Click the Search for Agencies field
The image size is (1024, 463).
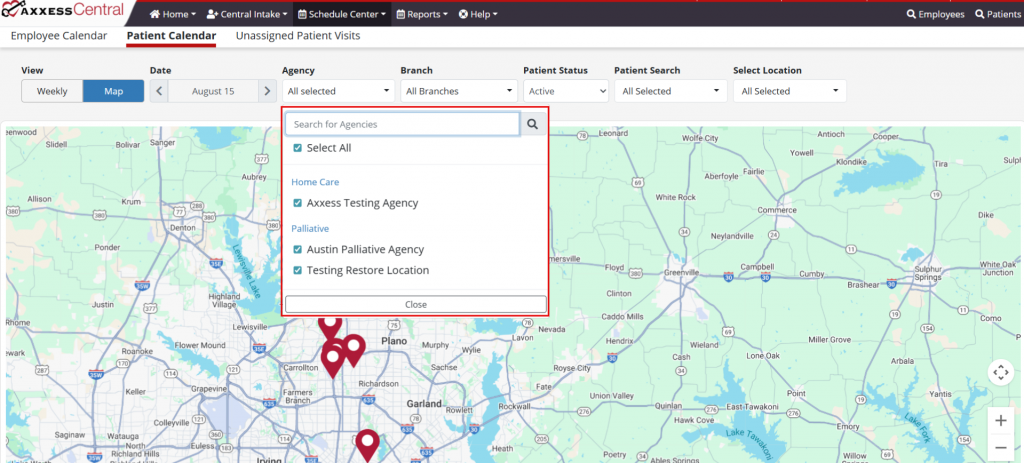pyautogui.click(x=402, y=124)
